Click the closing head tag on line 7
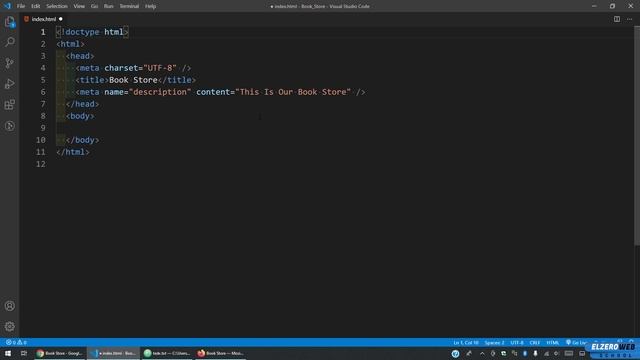Image resolution: width=640 pixels, height=360 pixels. tap(82, 104)
